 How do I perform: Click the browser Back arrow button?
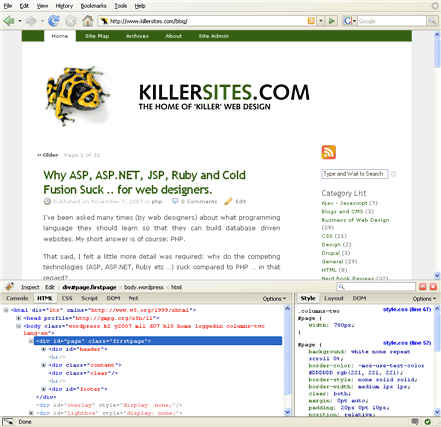(x=9, y=21)
